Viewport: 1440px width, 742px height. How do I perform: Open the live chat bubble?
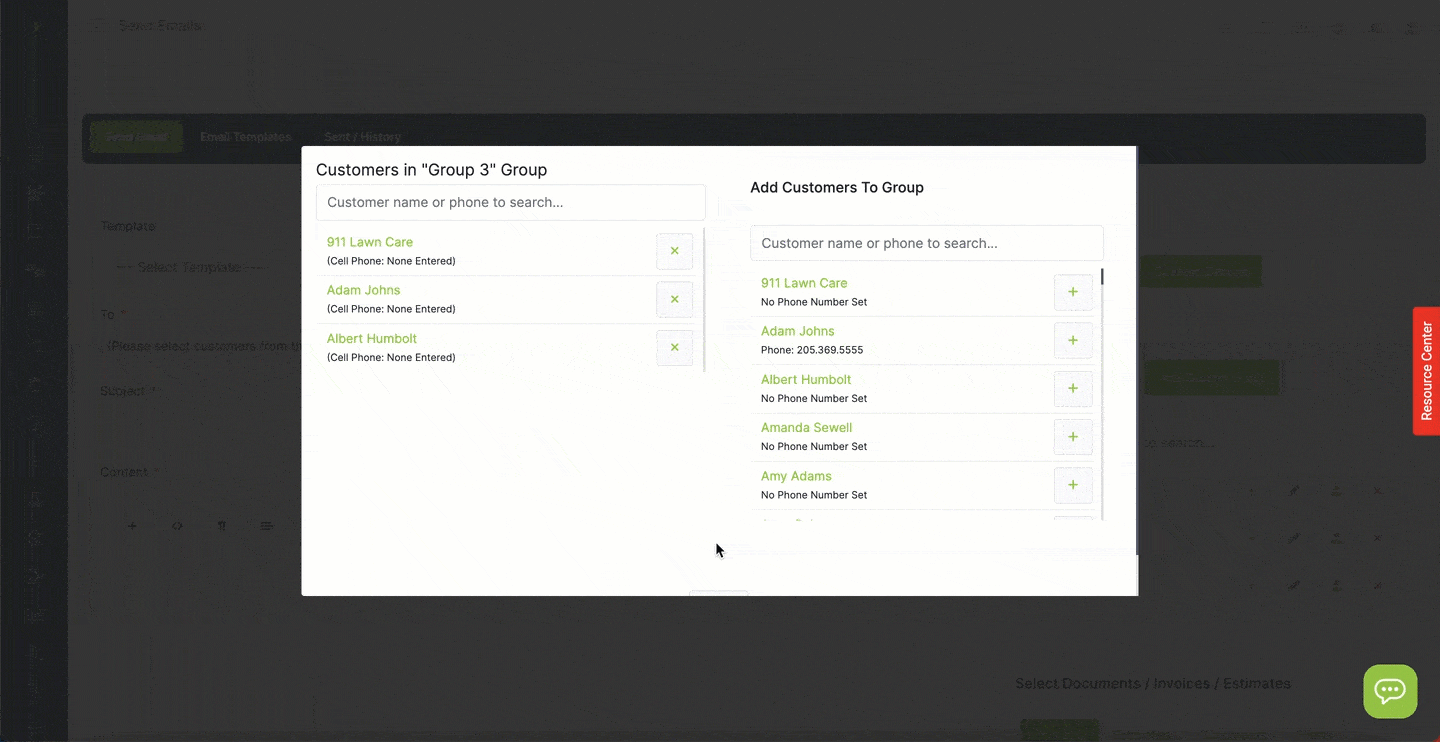pyautogui.click(x=1390, y=691)
